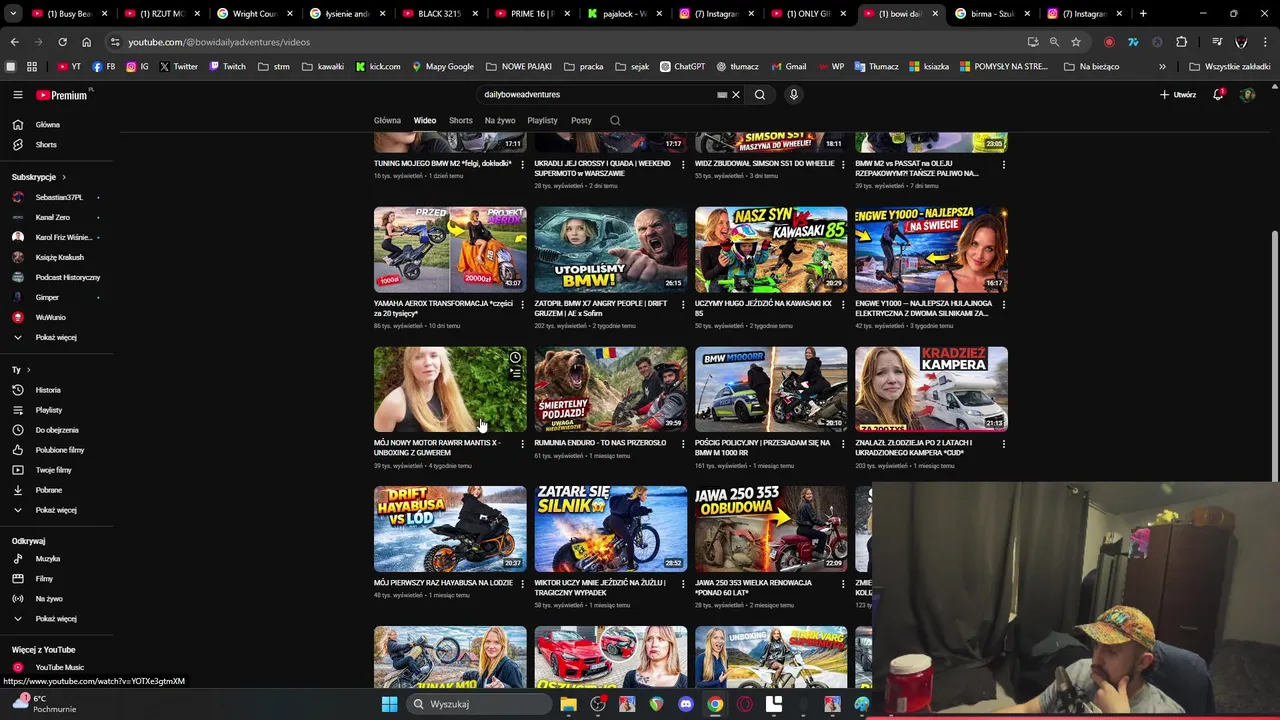The image size is (1280, 720).
Task: Click the Utwórz create button
Action: [x=1178, y=95]
